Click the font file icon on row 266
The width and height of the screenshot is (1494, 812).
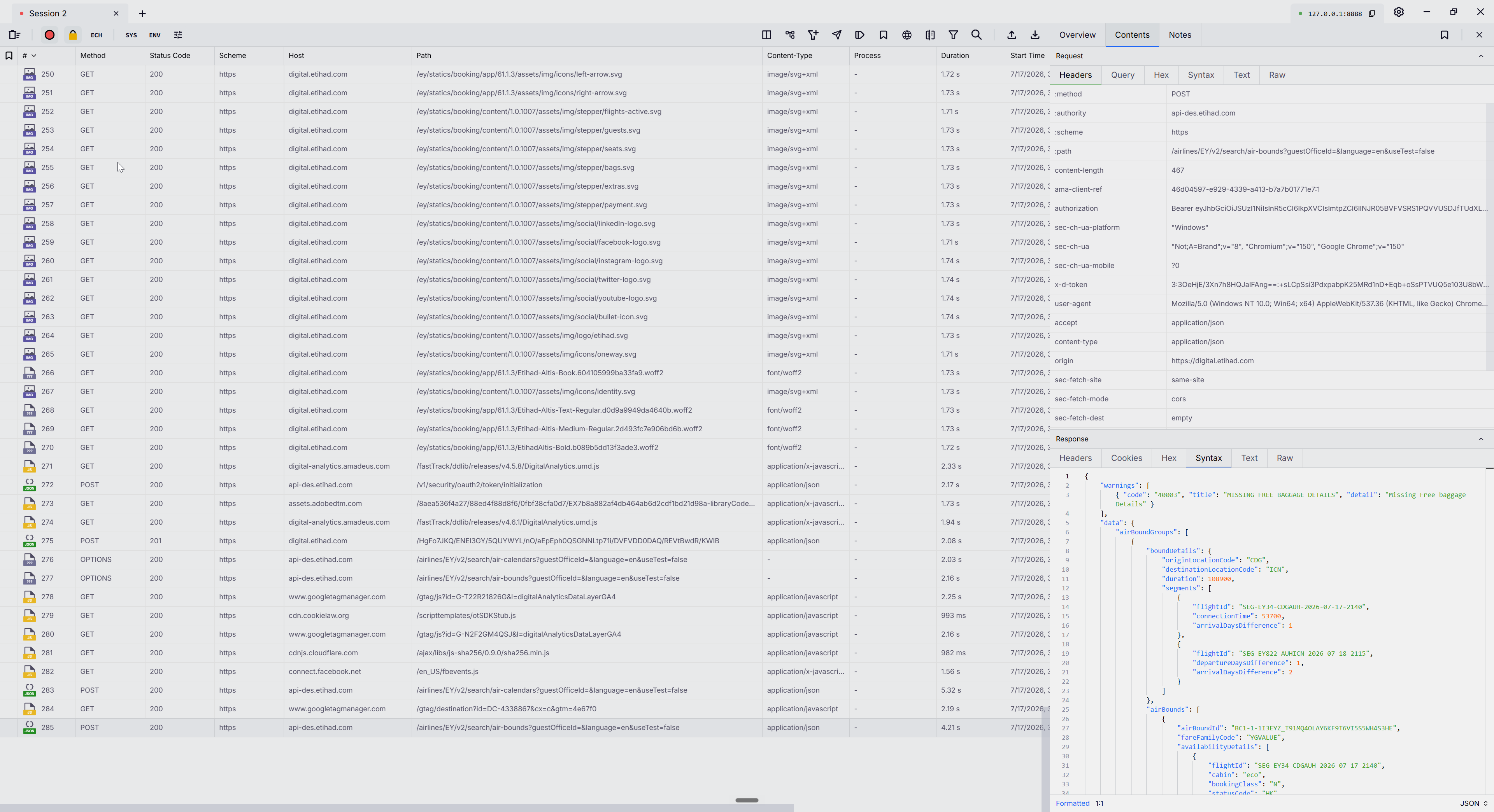tap(29, 373)
